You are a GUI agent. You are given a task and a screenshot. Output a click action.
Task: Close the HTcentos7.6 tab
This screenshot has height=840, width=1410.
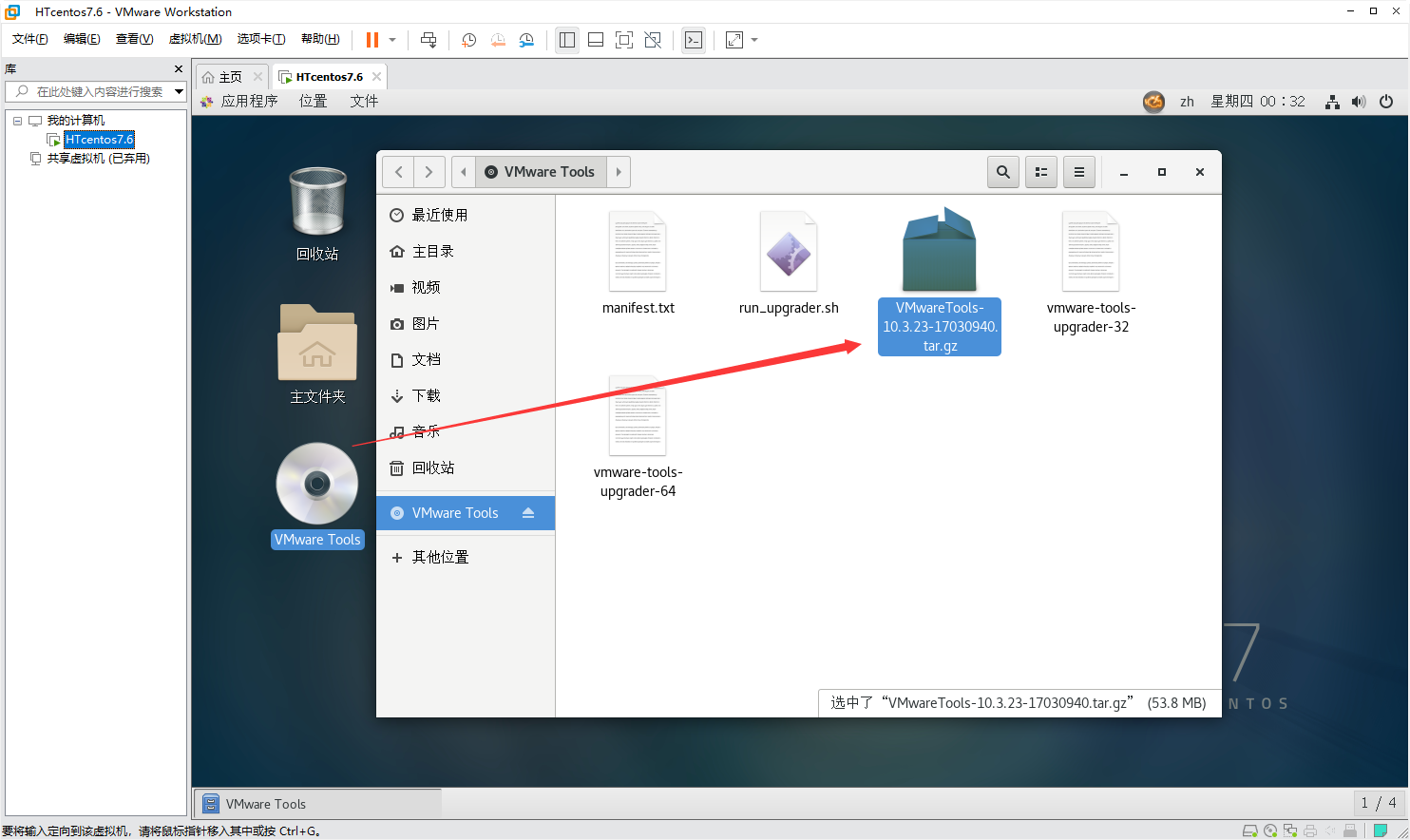[377, 77]
